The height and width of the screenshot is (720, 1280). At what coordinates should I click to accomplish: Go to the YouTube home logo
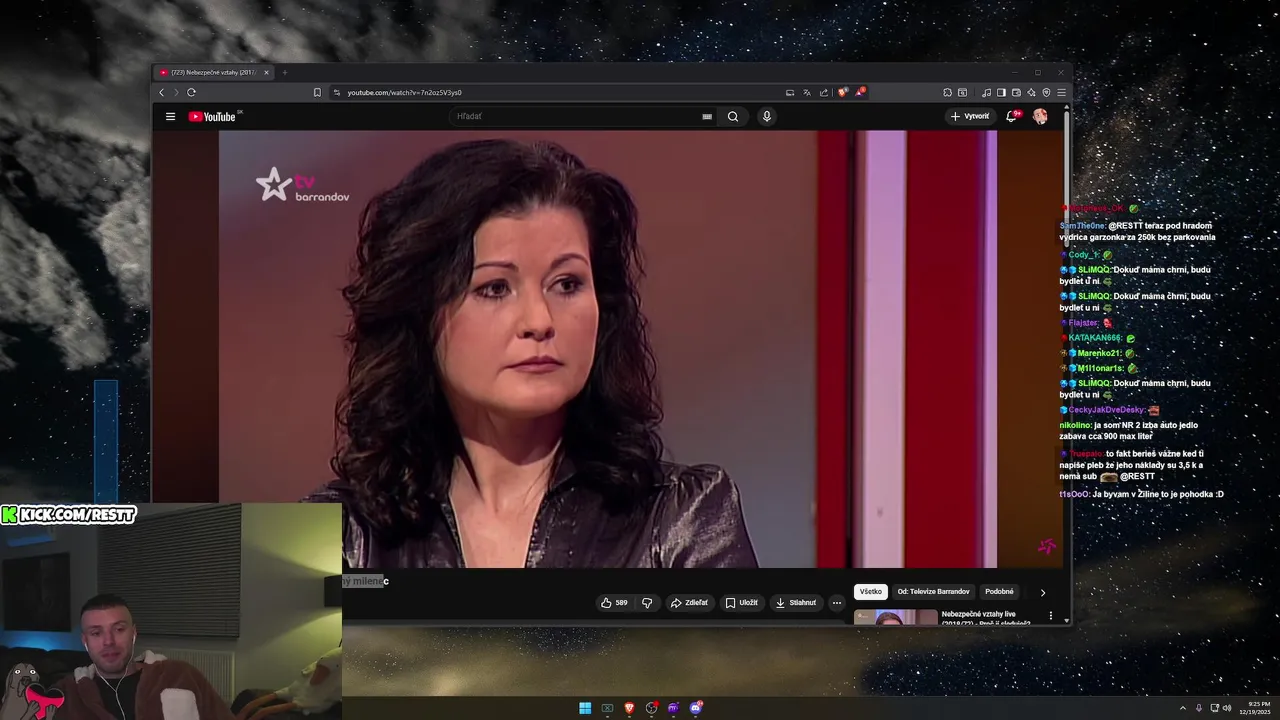[212, 117]
